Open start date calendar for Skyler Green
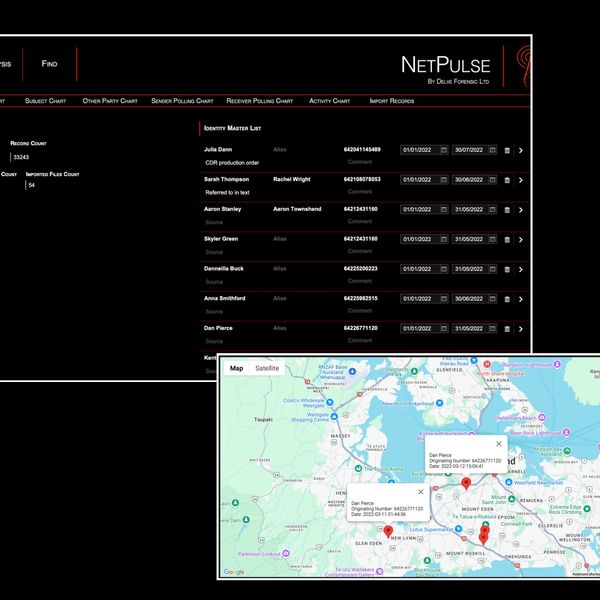Image resolution: width=600 pixels, height=600 pixels. coord(443,240)
